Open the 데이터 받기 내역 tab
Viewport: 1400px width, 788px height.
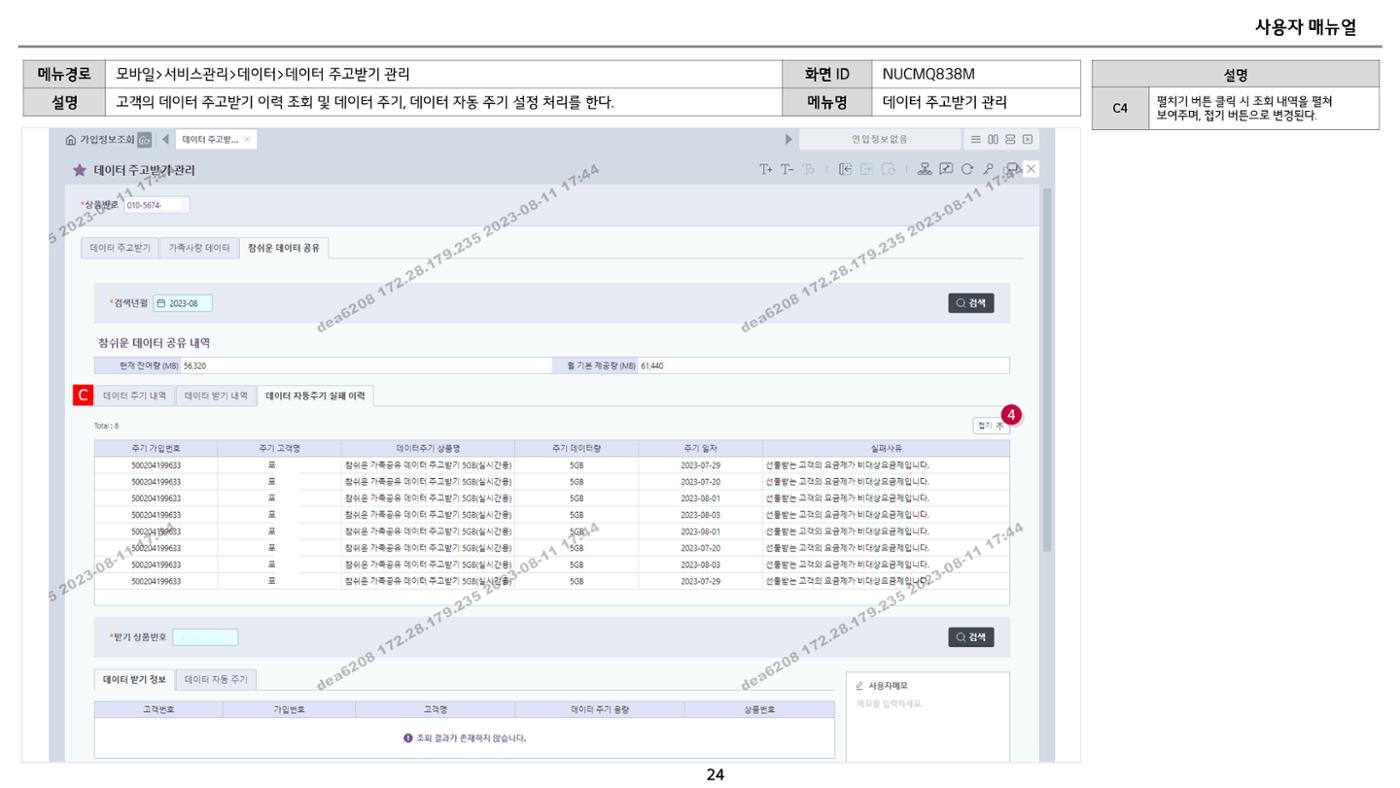click(x=216, y=396)
